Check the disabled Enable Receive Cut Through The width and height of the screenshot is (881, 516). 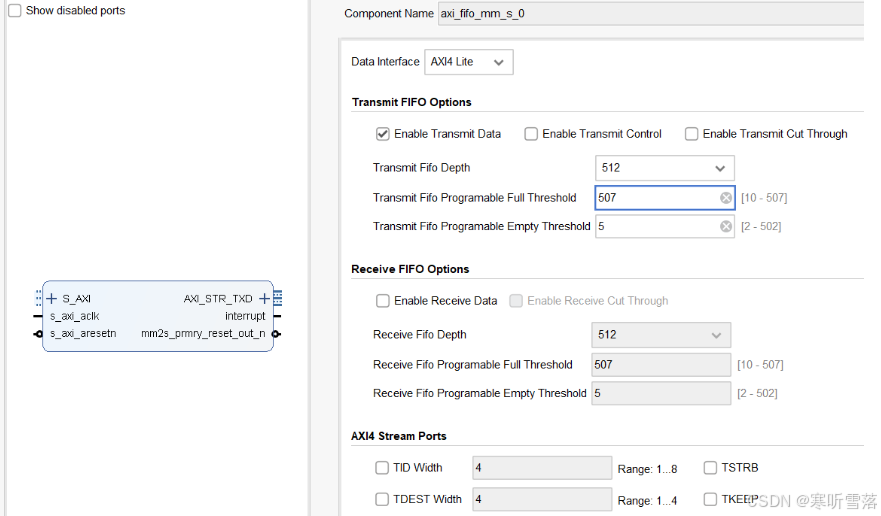click(516, 301)
